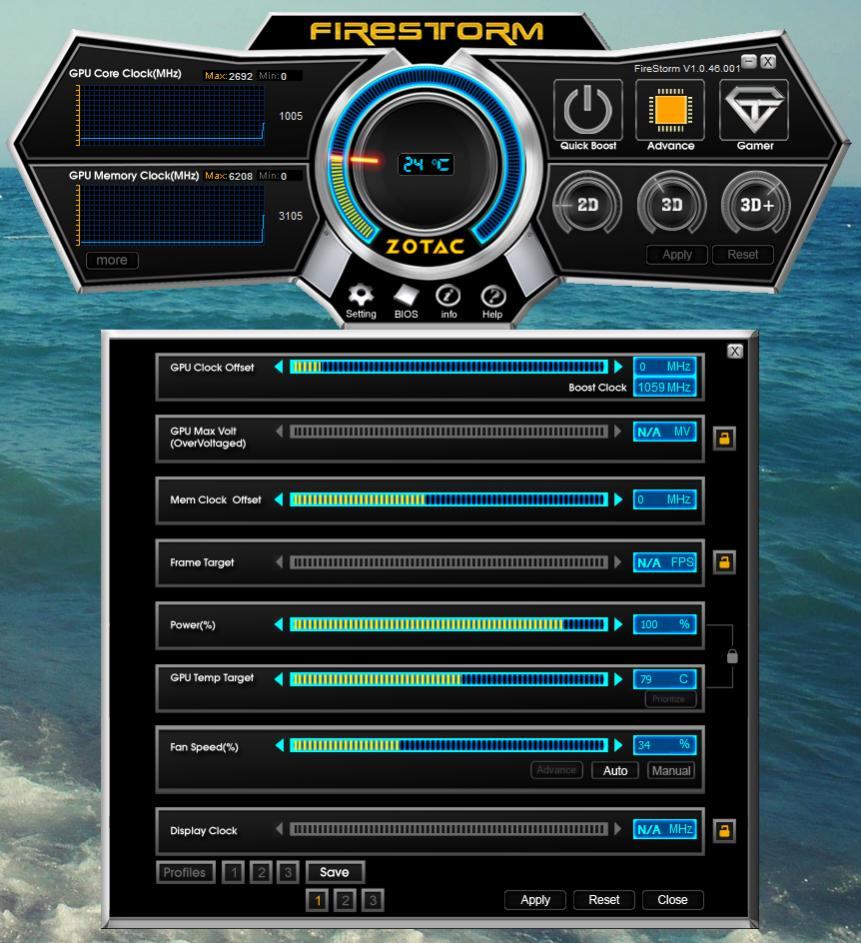Image resolution: width=861 pixels, height=943 pixels.
Task: Click the more button under clock graphs
Action: click(112, 260)
